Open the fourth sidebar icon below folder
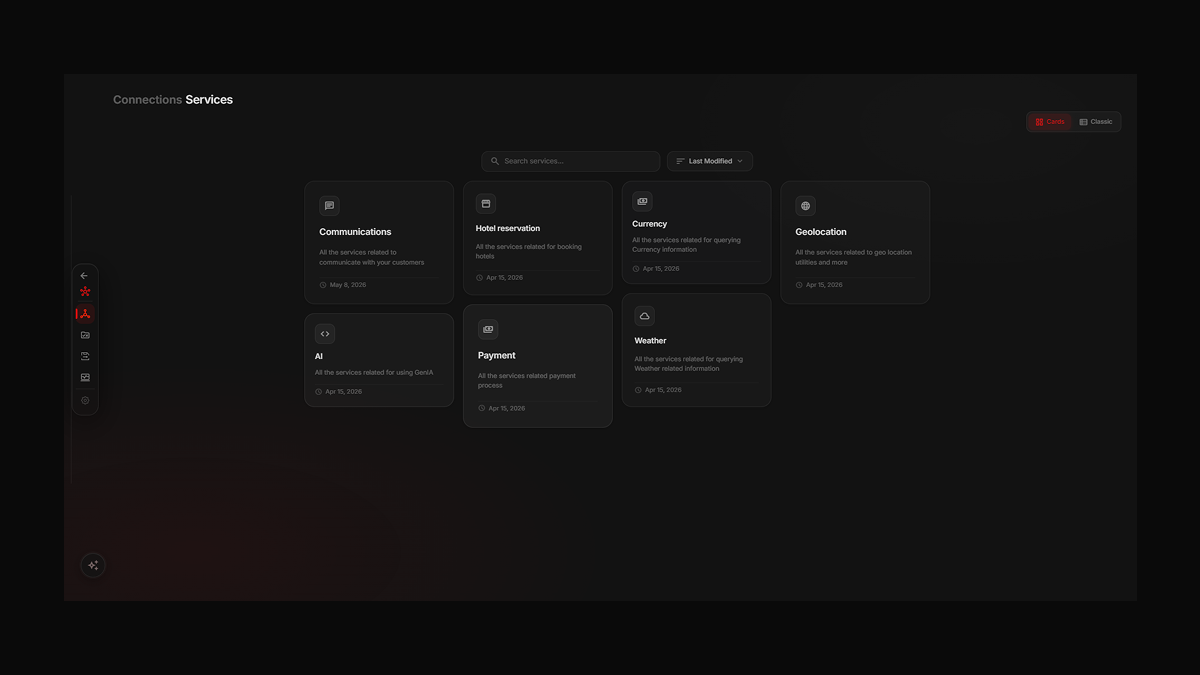 pyautogui.click(x=85, y=356)
